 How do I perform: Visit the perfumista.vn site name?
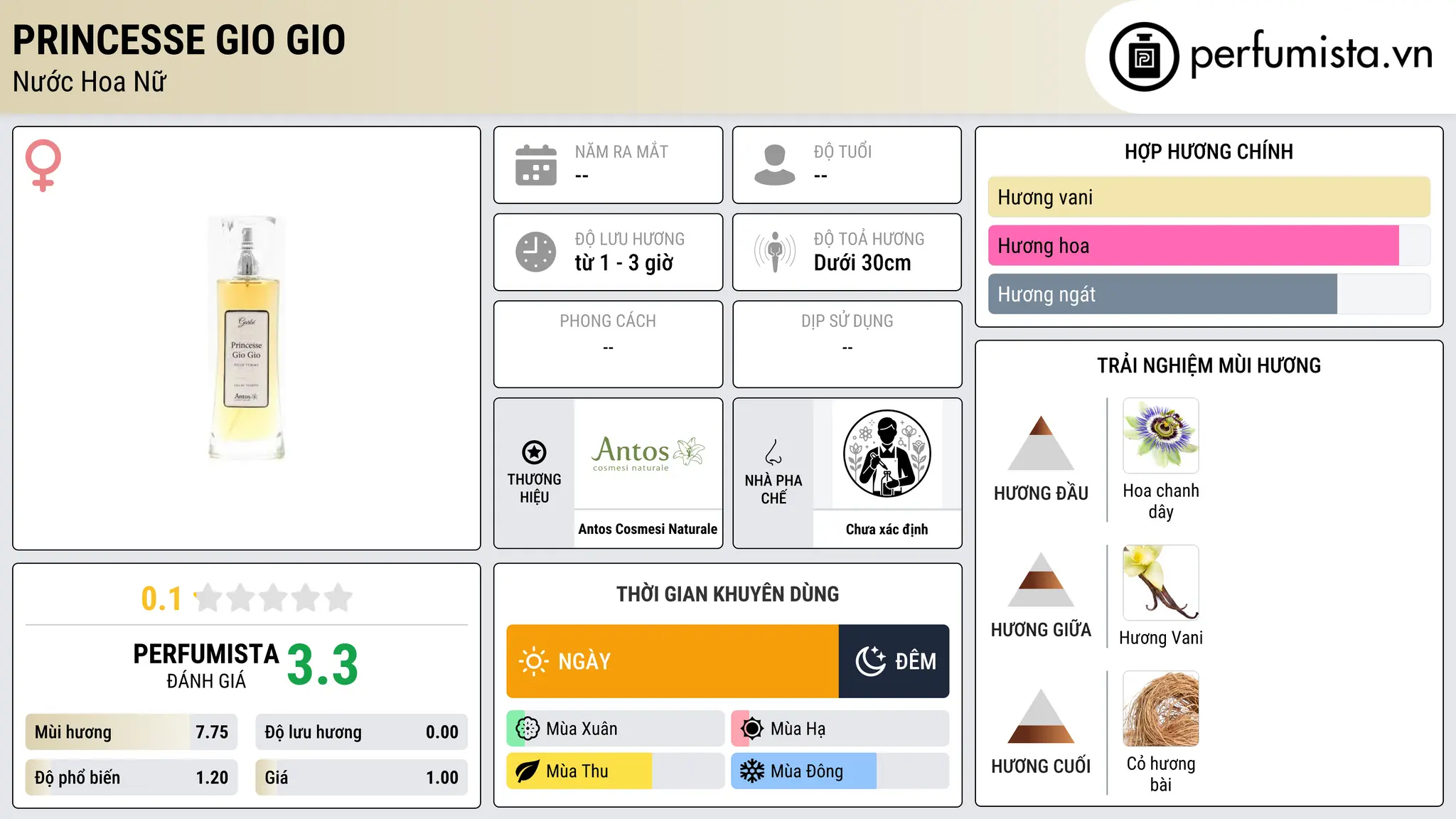click(1311, 55)
